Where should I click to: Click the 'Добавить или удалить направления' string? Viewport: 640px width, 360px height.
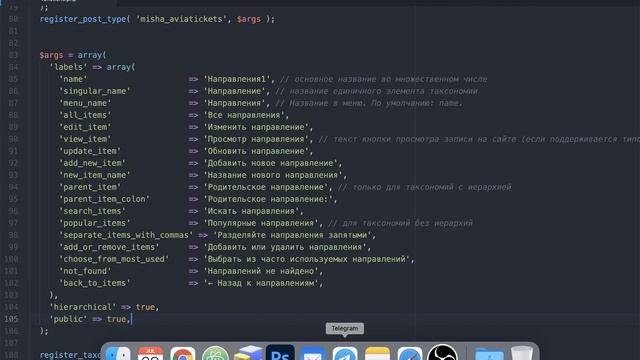(x=285, y=247)
